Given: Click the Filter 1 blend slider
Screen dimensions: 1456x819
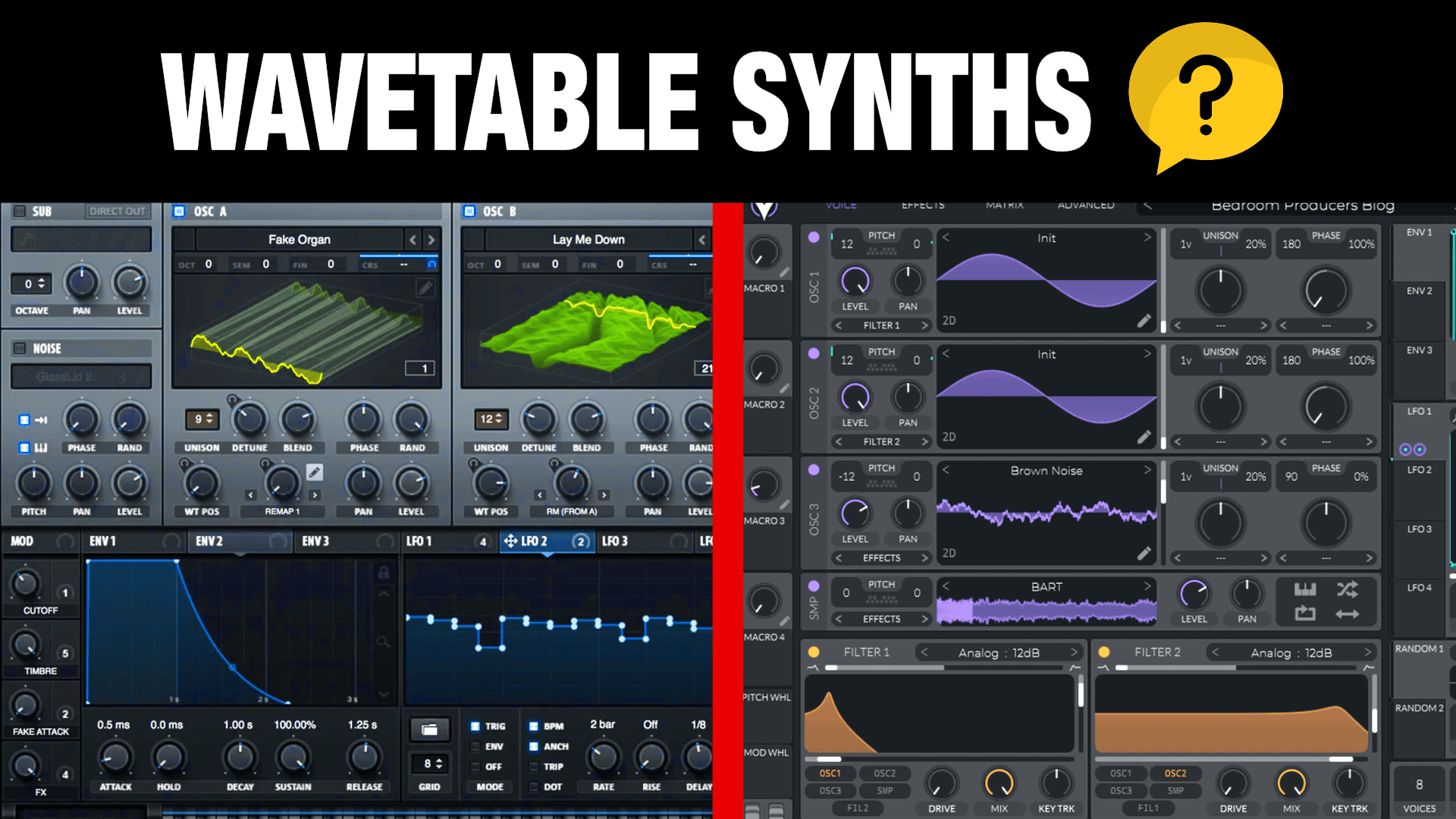Looking at the screenshot, I should point(944,668).
